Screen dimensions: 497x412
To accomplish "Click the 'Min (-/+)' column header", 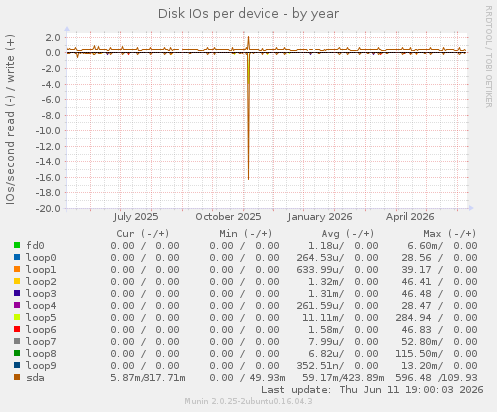I will pyautogui.click(x=246, y=234).
